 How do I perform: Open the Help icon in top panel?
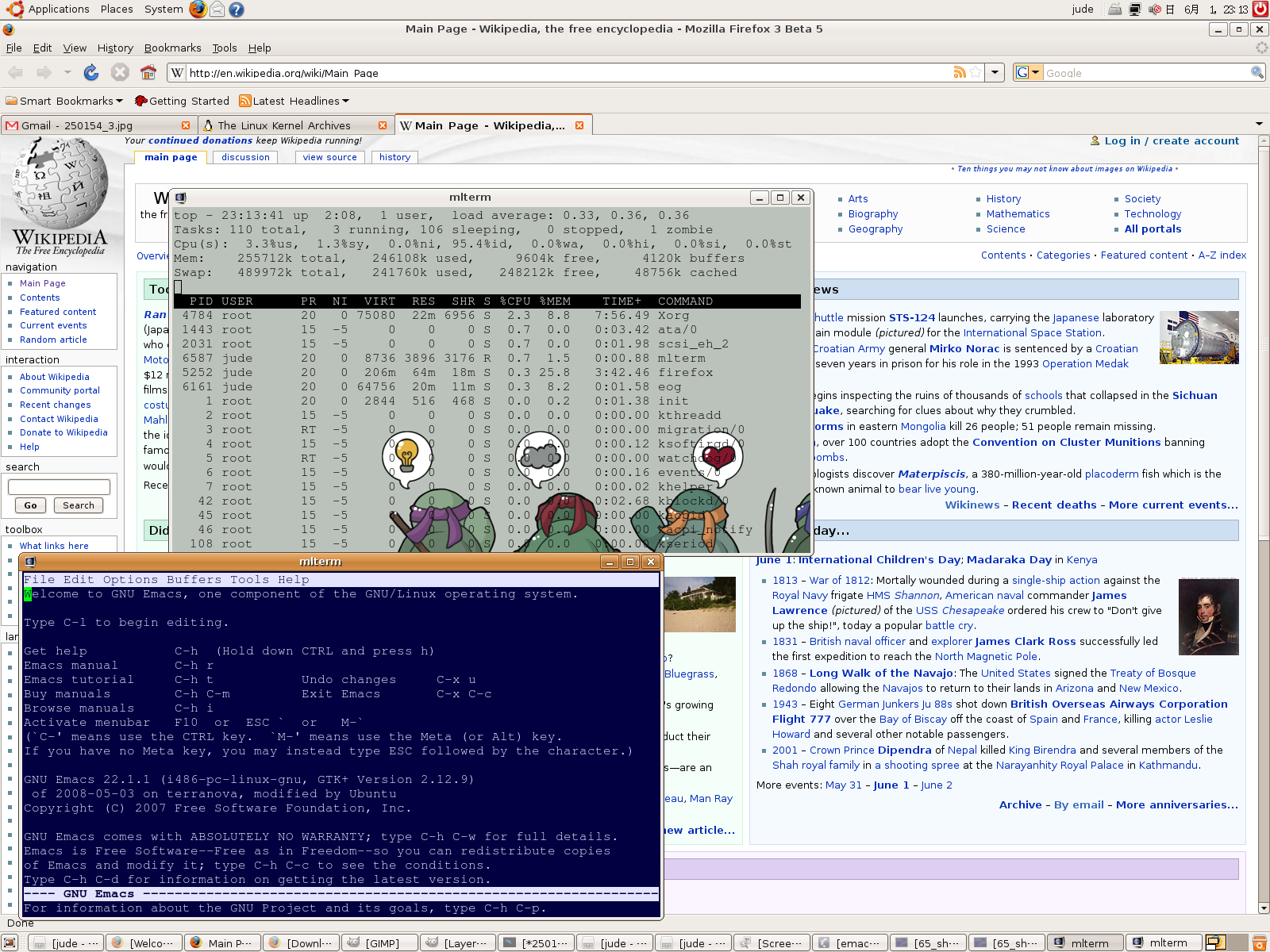(237, 10)
